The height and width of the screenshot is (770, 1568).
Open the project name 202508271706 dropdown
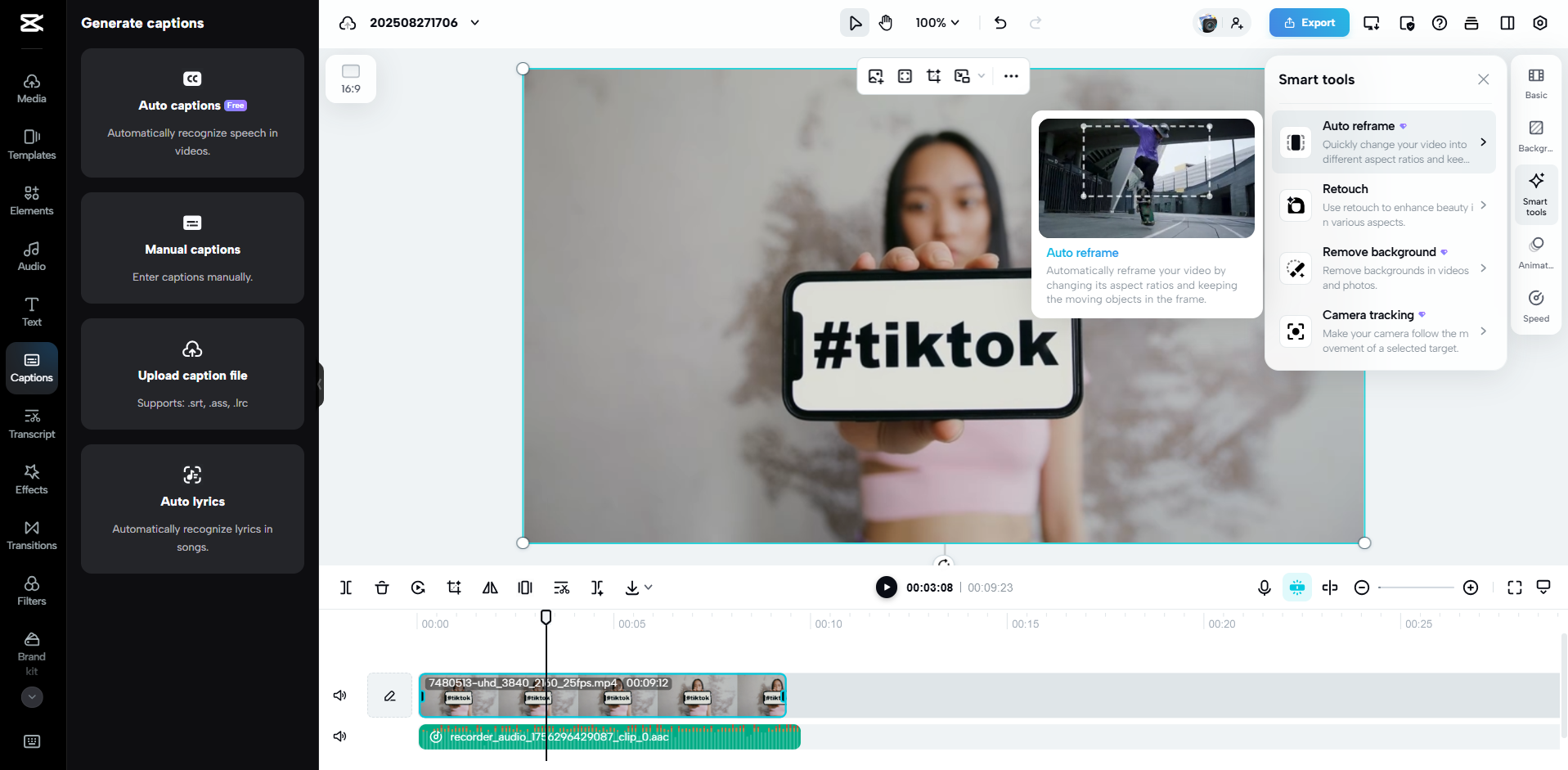coord(474,23)
